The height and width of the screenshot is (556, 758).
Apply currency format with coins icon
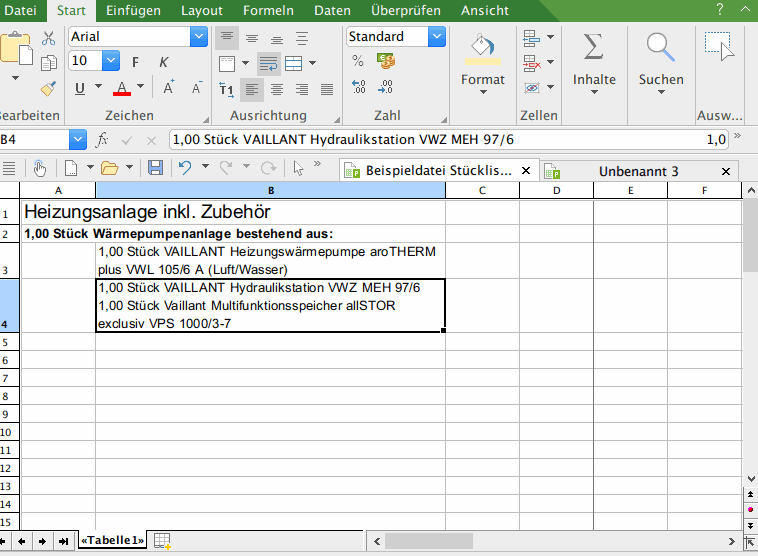click(386, 61)
